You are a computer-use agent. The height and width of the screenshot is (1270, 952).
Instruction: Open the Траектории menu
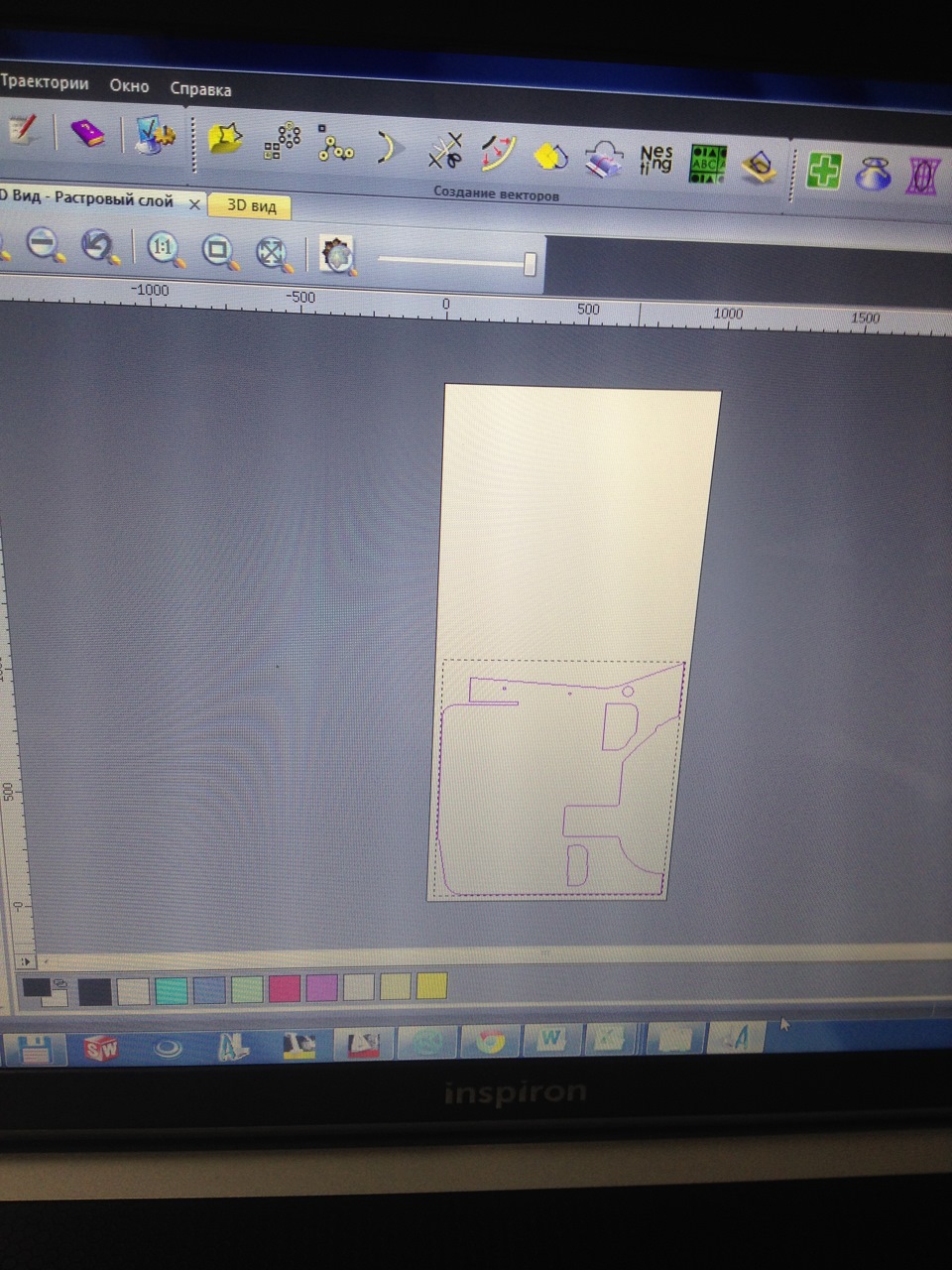[44, 82]
